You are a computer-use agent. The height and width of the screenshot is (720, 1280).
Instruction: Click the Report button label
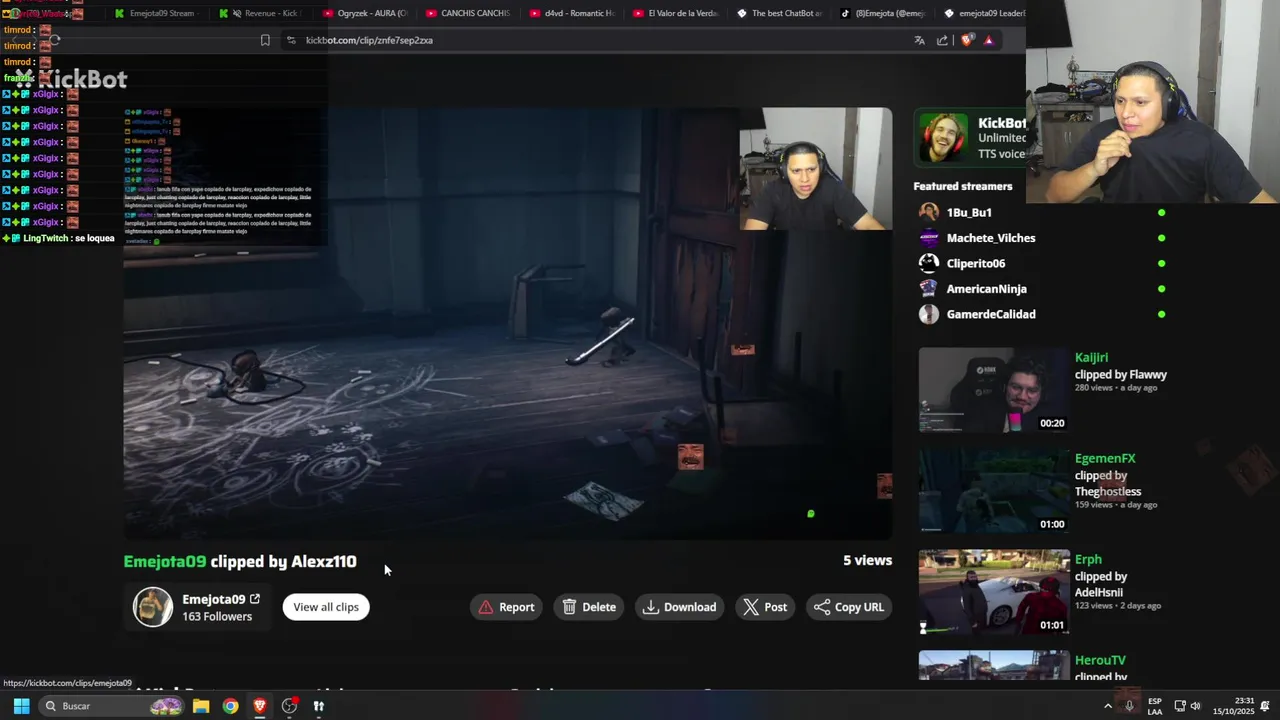click(516, 607)
